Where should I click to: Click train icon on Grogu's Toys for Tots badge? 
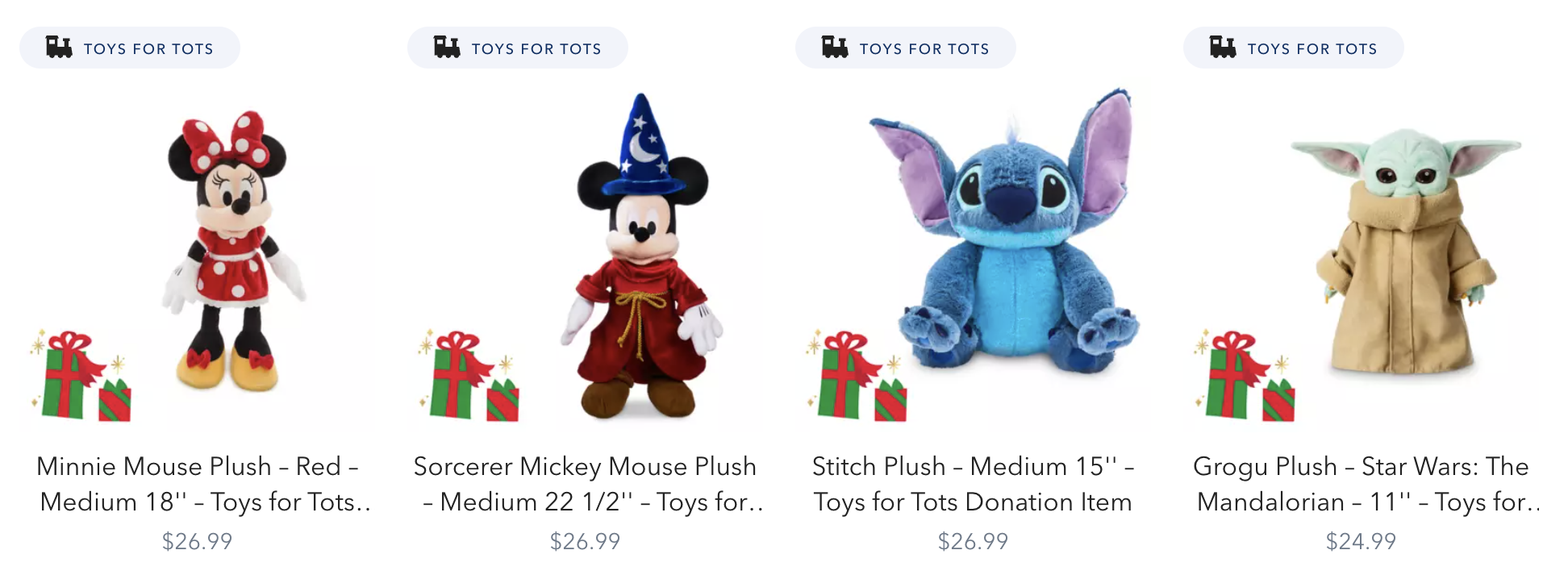click(x=1223, y=47)
